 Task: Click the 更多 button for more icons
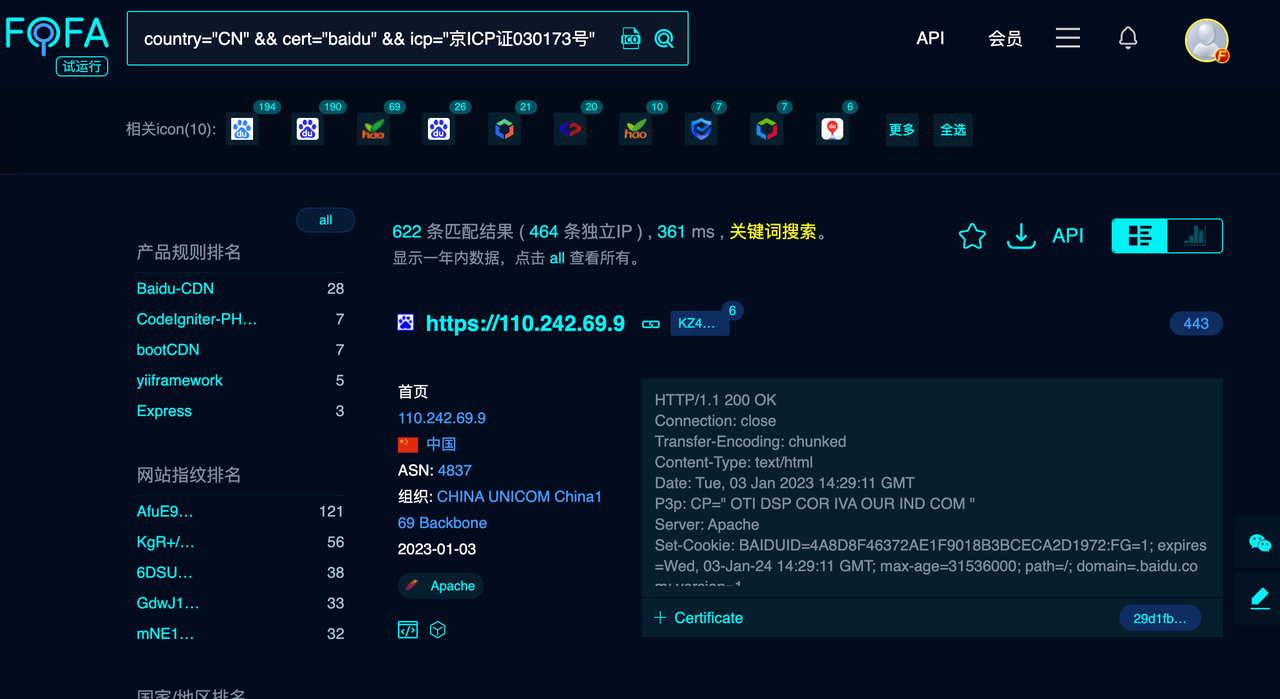(902, 130)
